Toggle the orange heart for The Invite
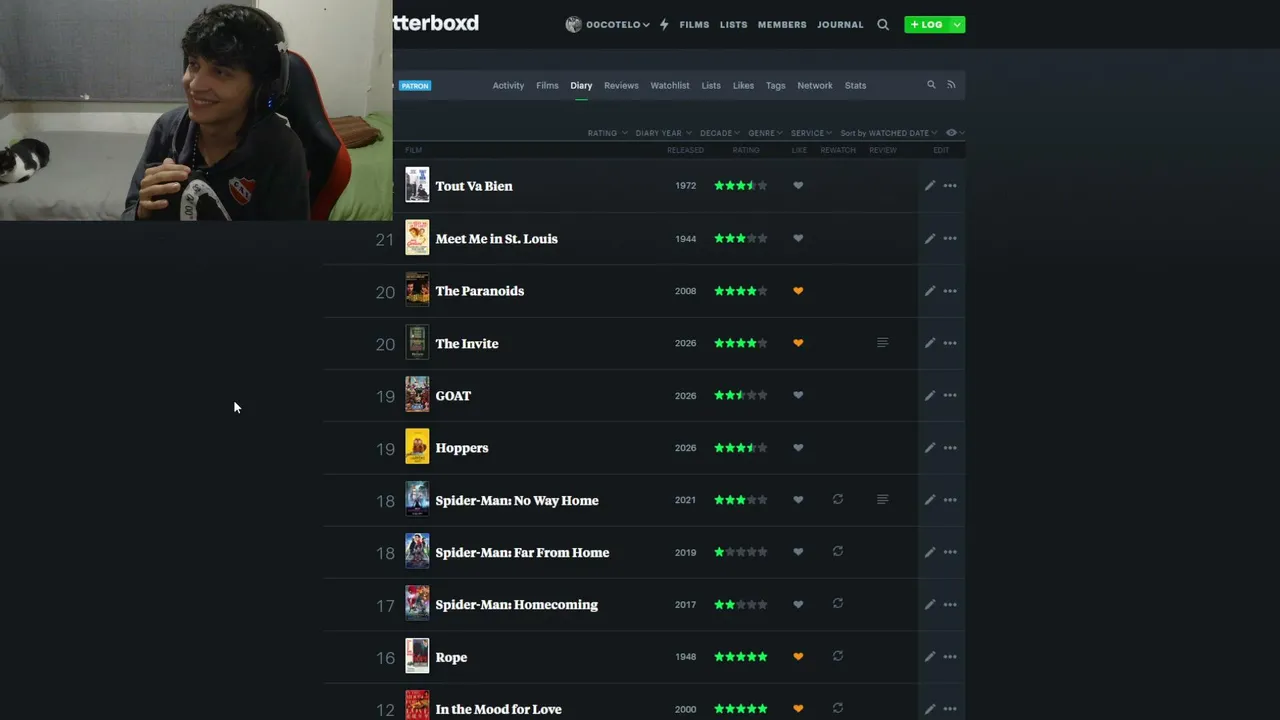The height and width of the screenshot is (720, 1280). coord(798,343)
